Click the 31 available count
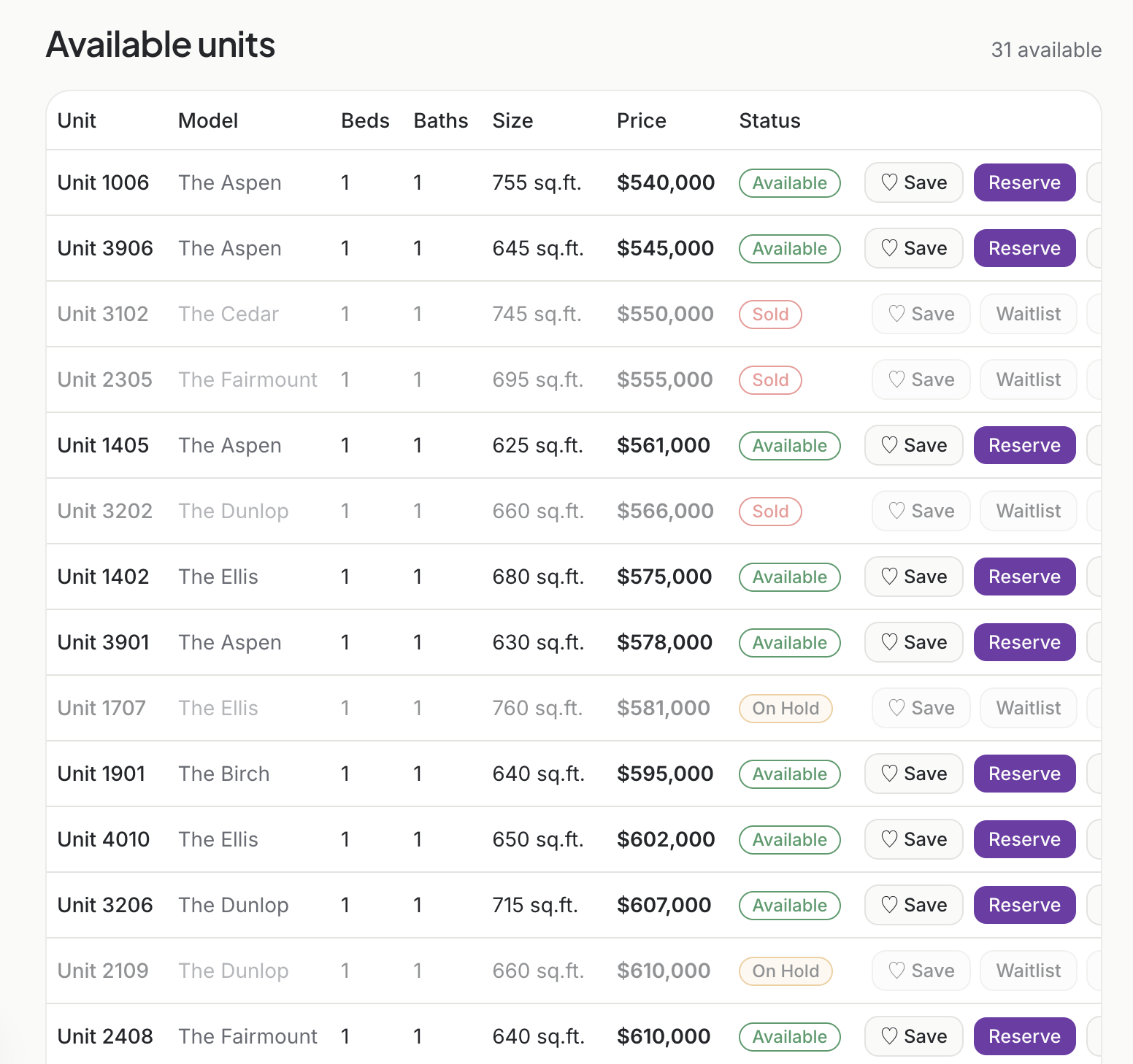The height and width of the screenshot is (1064, 1133). tap(1046, 50)
